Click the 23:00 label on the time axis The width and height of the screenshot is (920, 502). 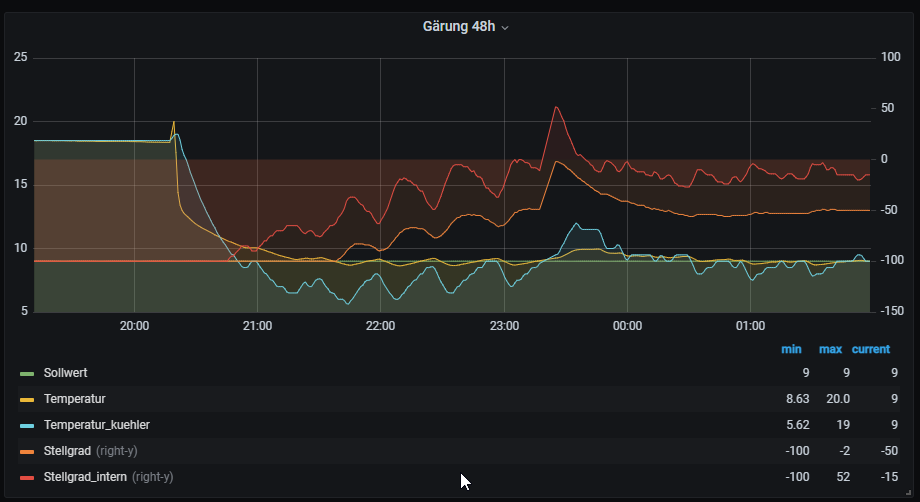(504, 326)
